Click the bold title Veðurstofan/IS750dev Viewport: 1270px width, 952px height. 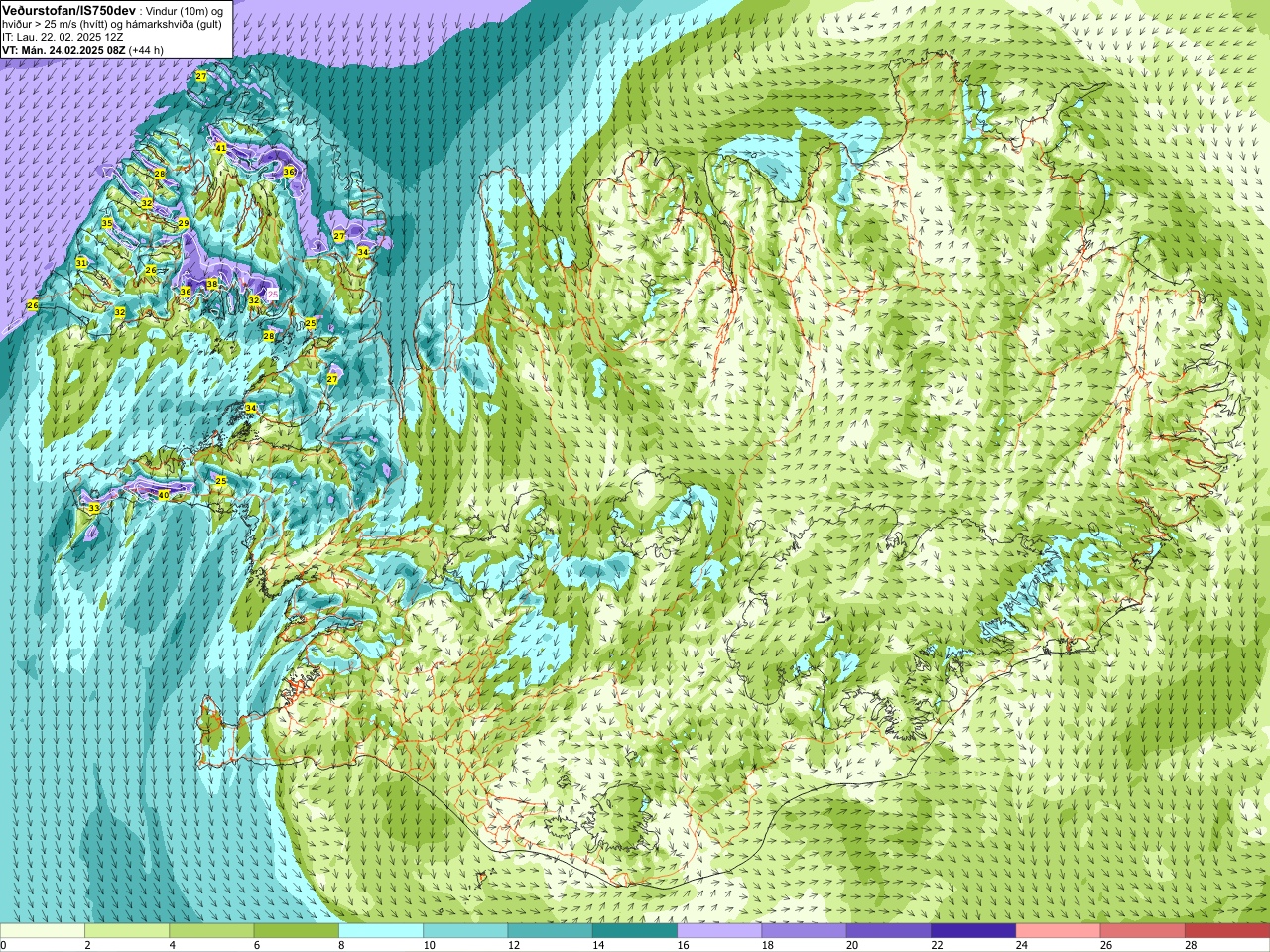click(x=69, y=10)
